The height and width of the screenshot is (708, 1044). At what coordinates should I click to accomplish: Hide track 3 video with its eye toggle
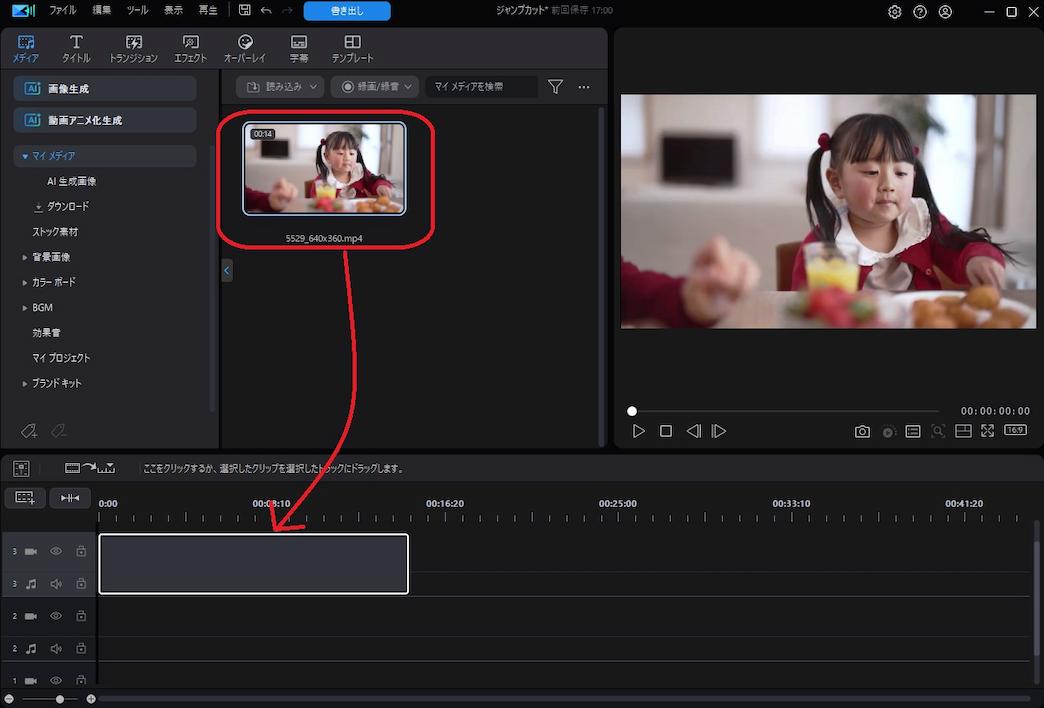pos(55,550)
